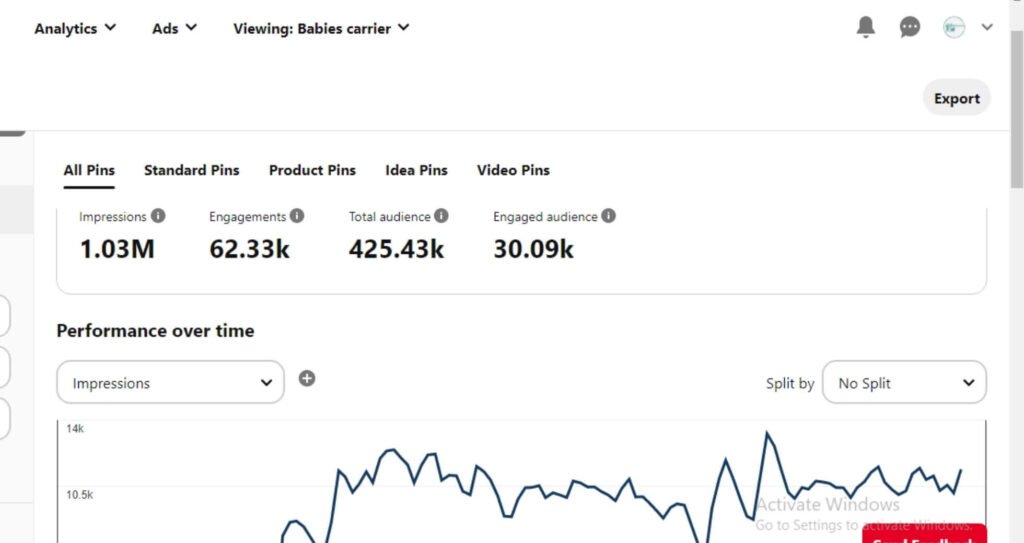Screen dimensions: 1024x543
Task: Select the Idea Pins tab
Action: point(416,170)
